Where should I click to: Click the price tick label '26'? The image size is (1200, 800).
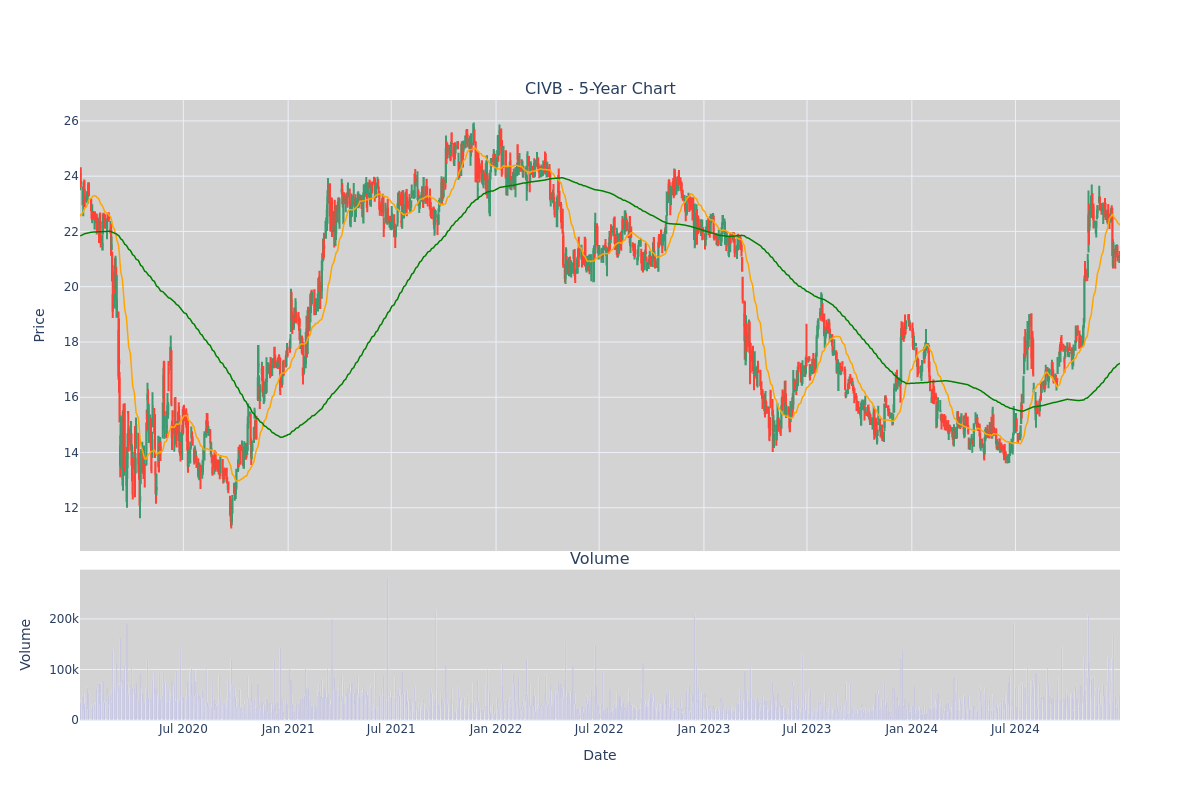click(x=71, y=121)
